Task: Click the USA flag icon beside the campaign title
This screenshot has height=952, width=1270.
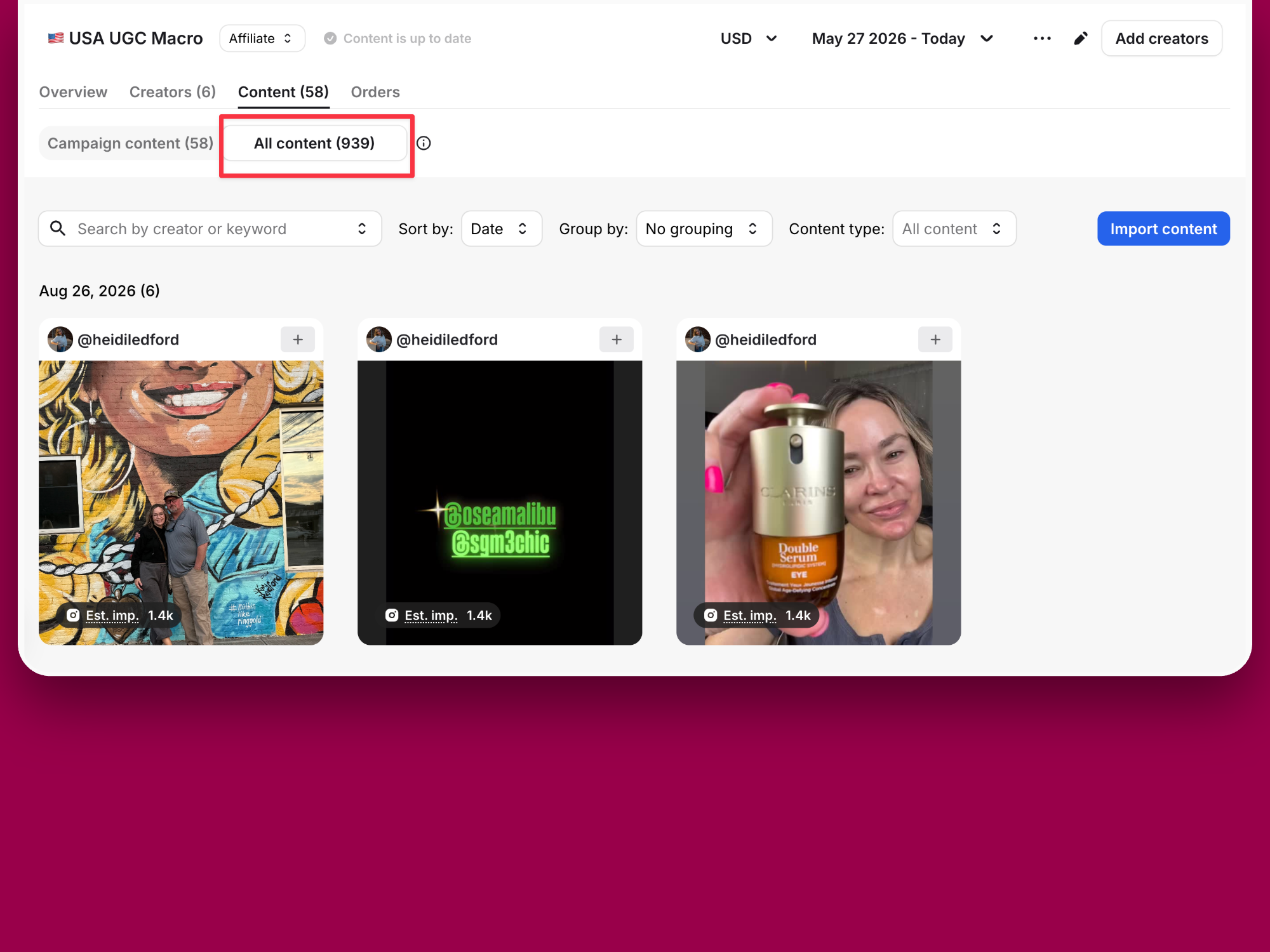Action: [x=56, y=38]
